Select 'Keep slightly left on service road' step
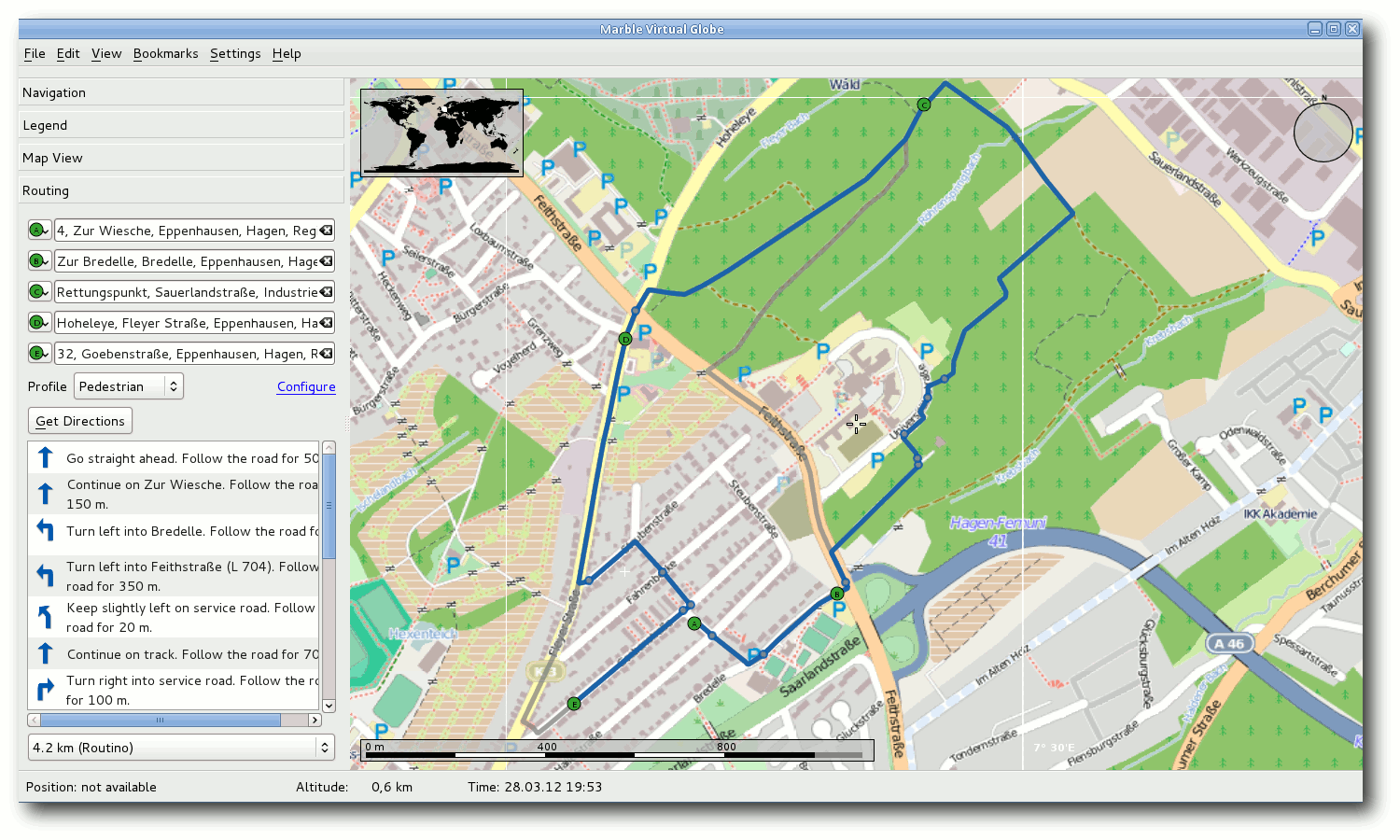This screenshot has height=840, width=1400. 175,617
